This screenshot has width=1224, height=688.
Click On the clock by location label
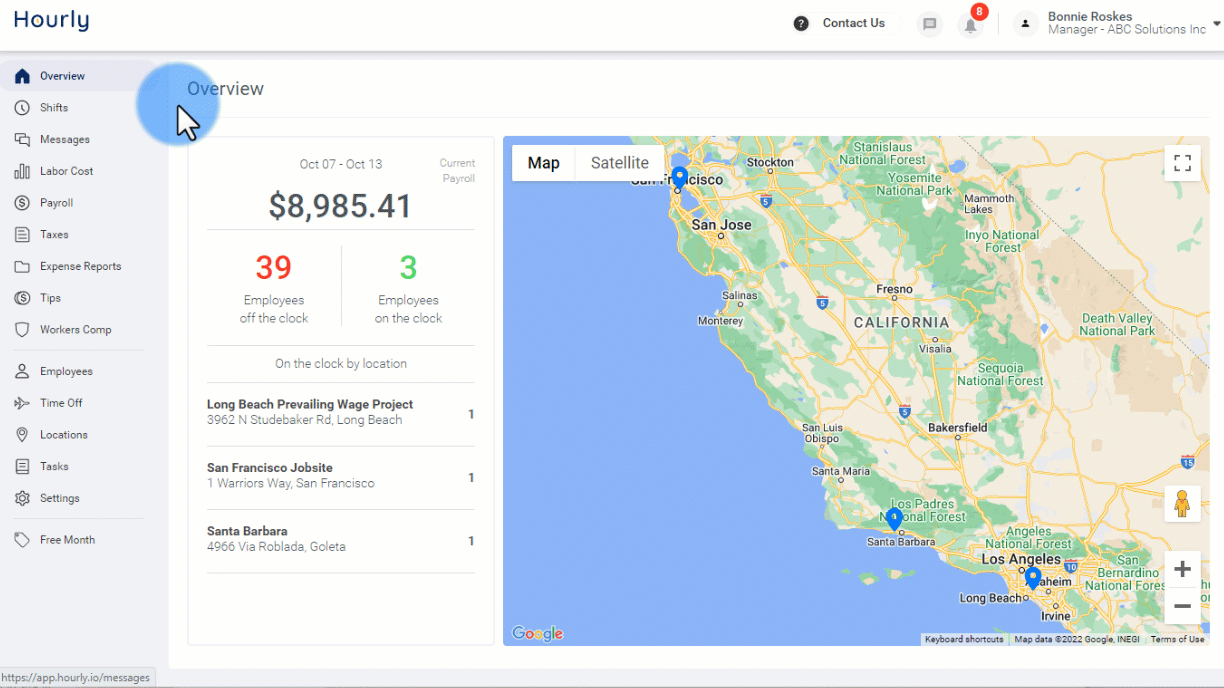click(x=341, y=364)
